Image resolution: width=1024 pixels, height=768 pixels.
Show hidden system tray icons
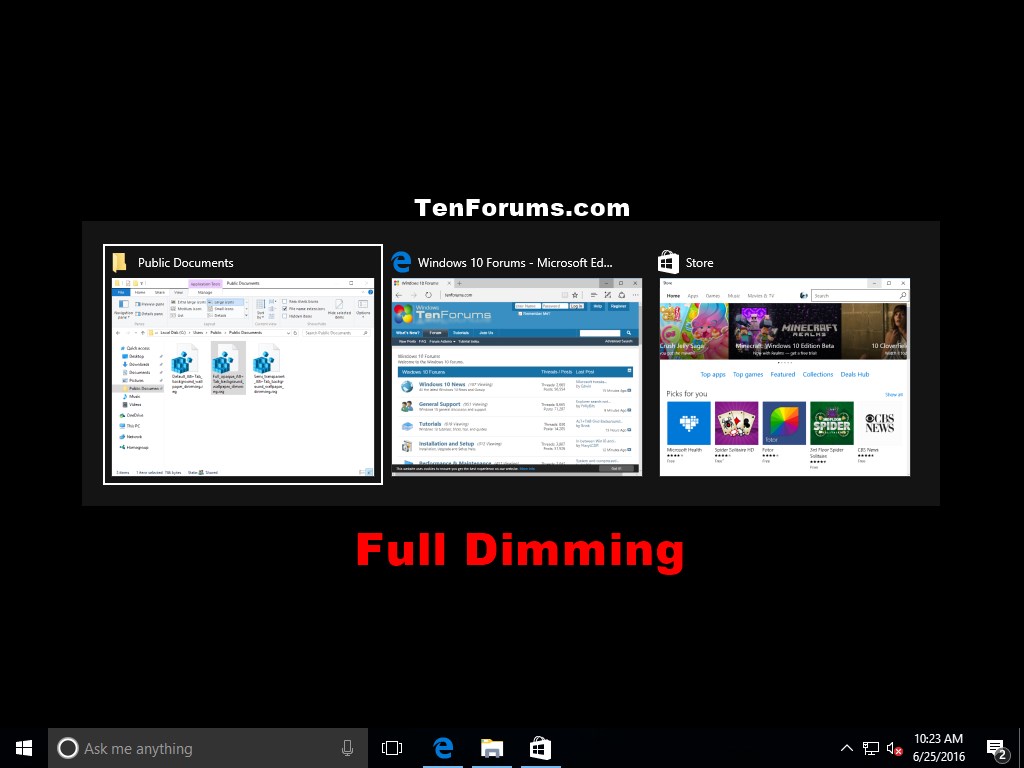(846, 748)
